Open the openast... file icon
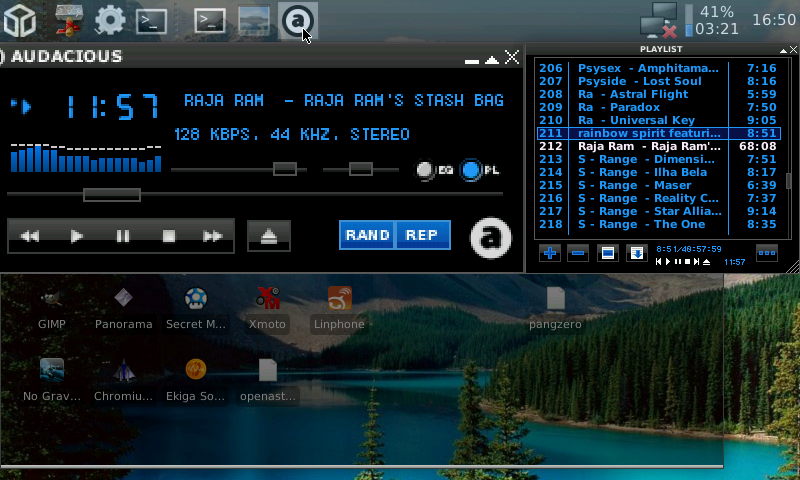 pyautogui.click(x=267, y=381)
